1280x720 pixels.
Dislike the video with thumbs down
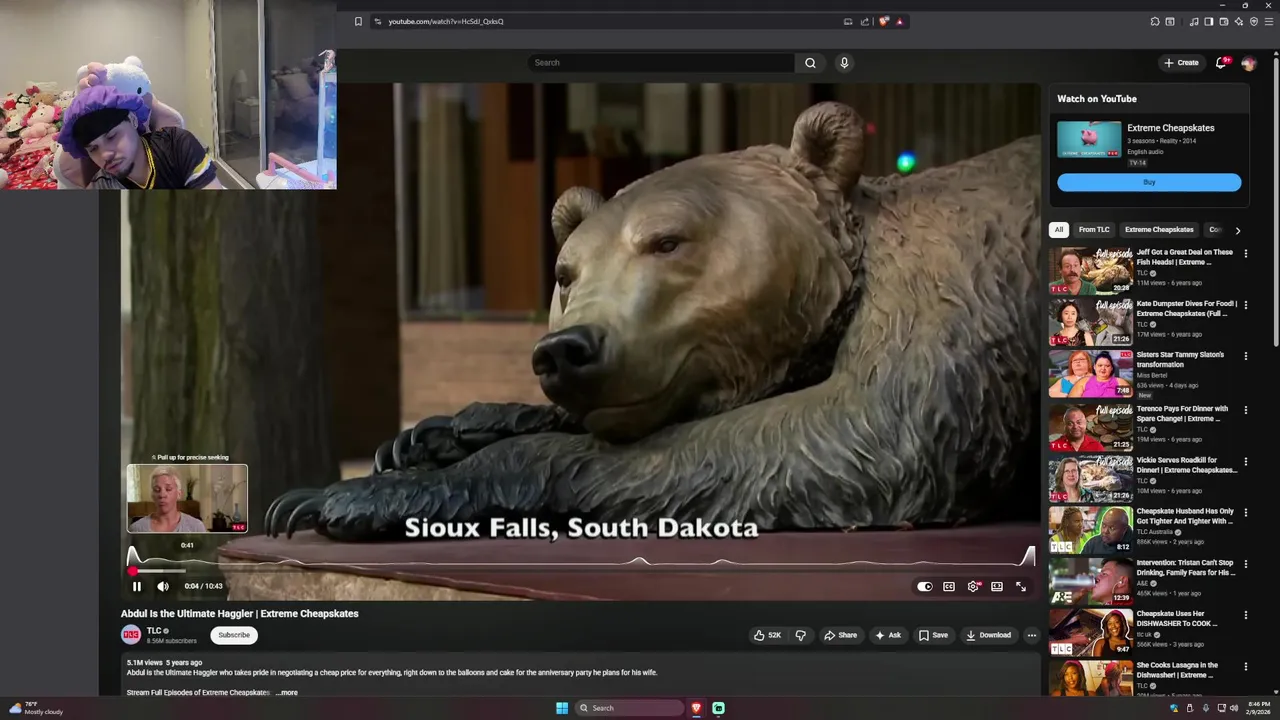point(800,635)
